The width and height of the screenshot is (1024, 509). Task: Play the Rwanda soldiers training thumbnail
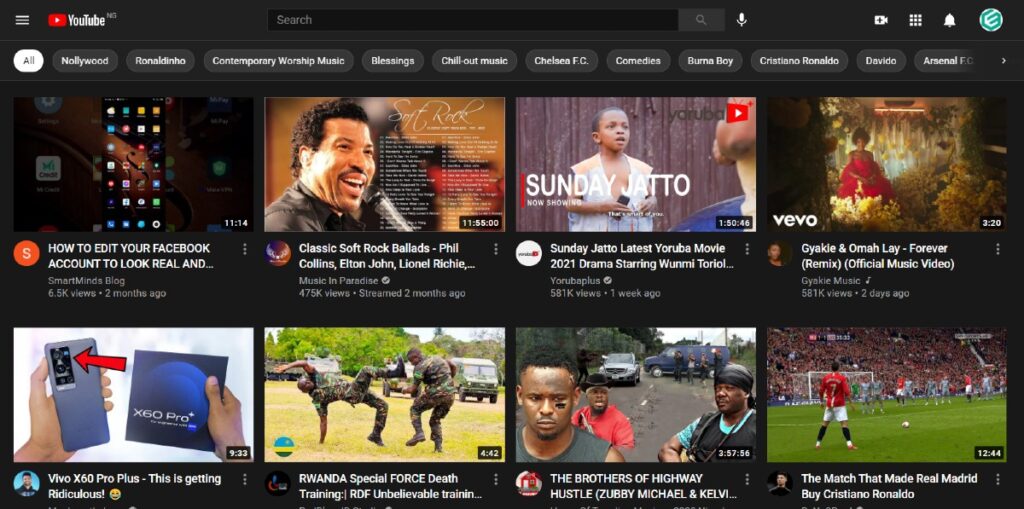point(385,395)
